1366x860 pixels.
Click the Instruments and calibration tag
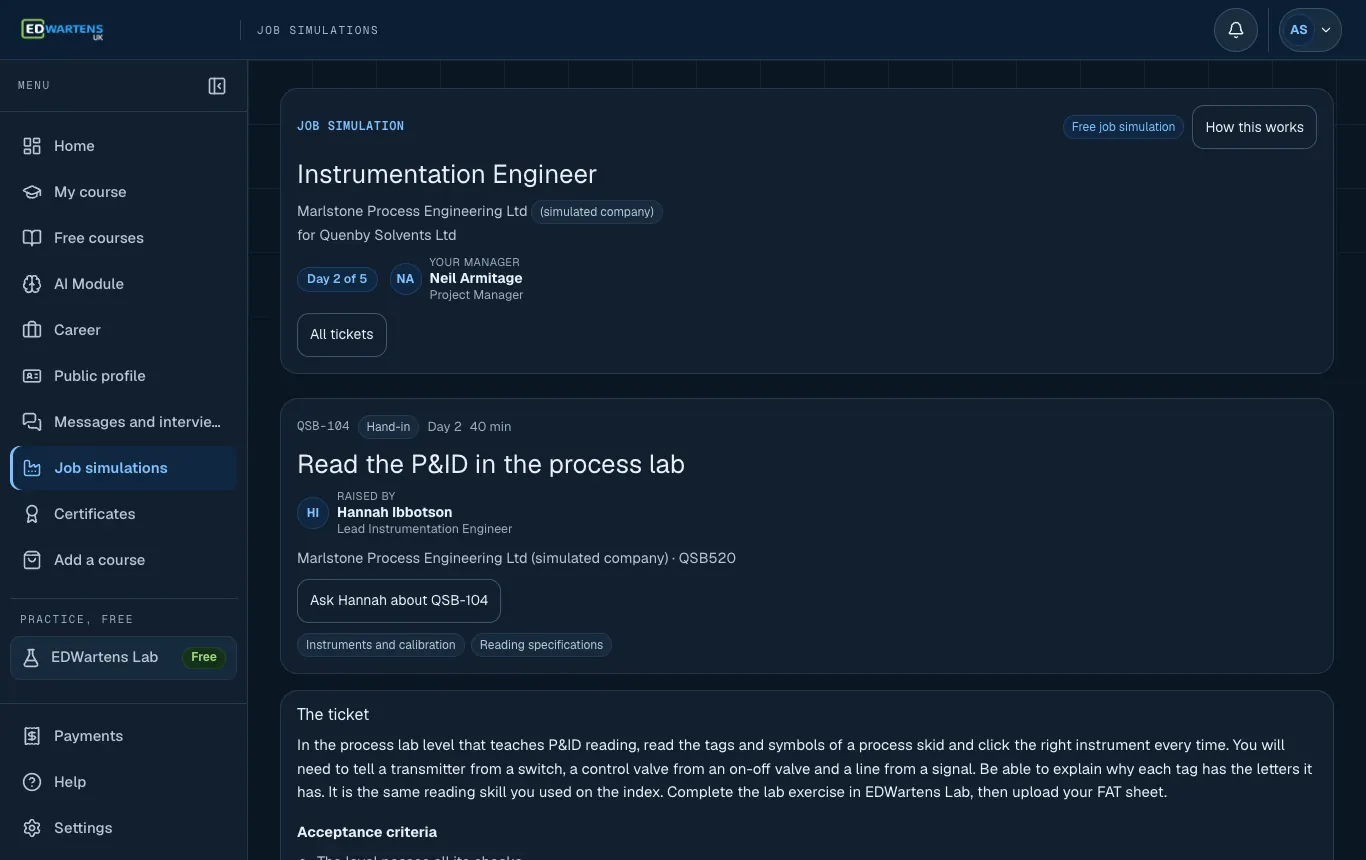coord(381,645)
